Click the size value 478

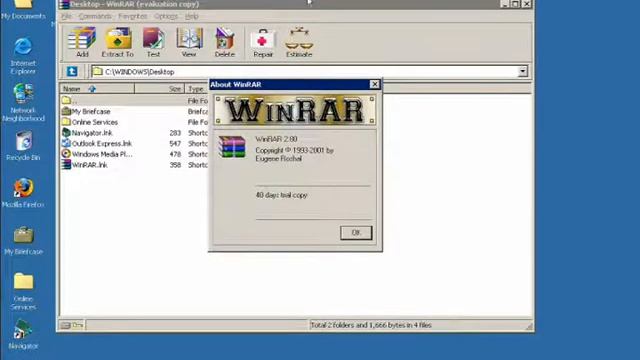click(x=175, y=154)
